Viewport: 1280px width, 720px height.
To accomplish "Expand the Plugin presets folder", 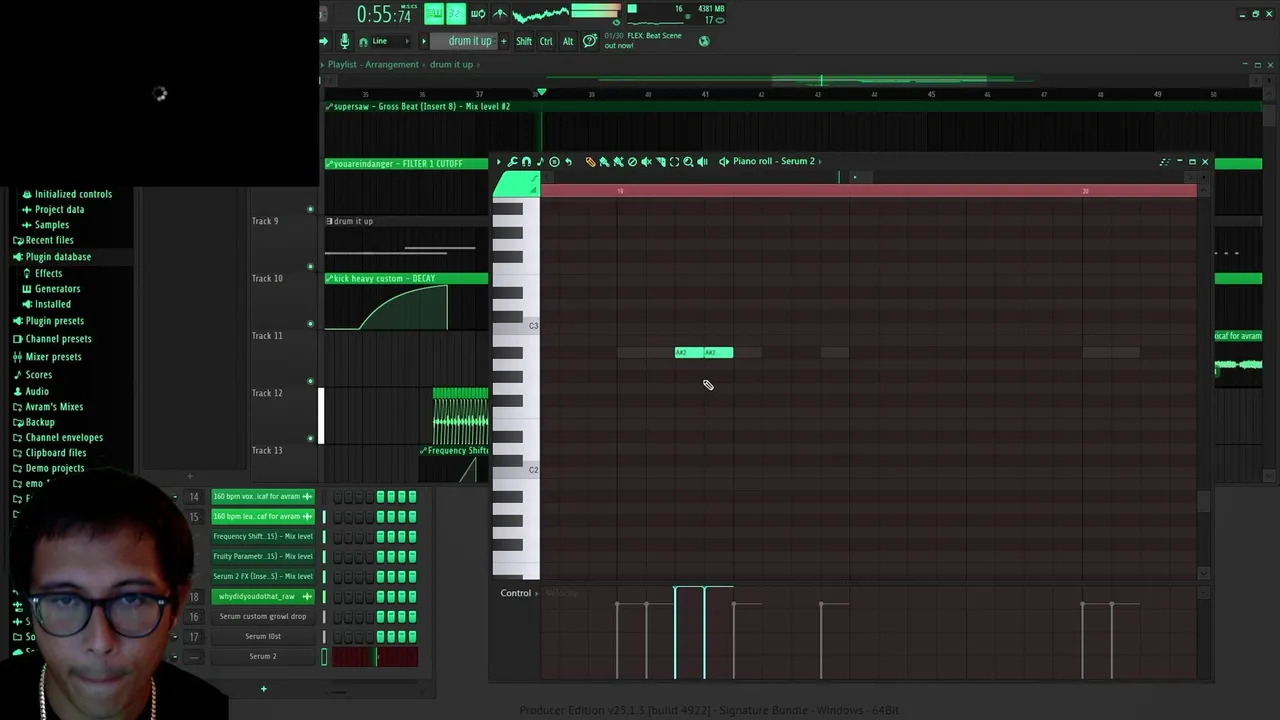I will (54, 321).
